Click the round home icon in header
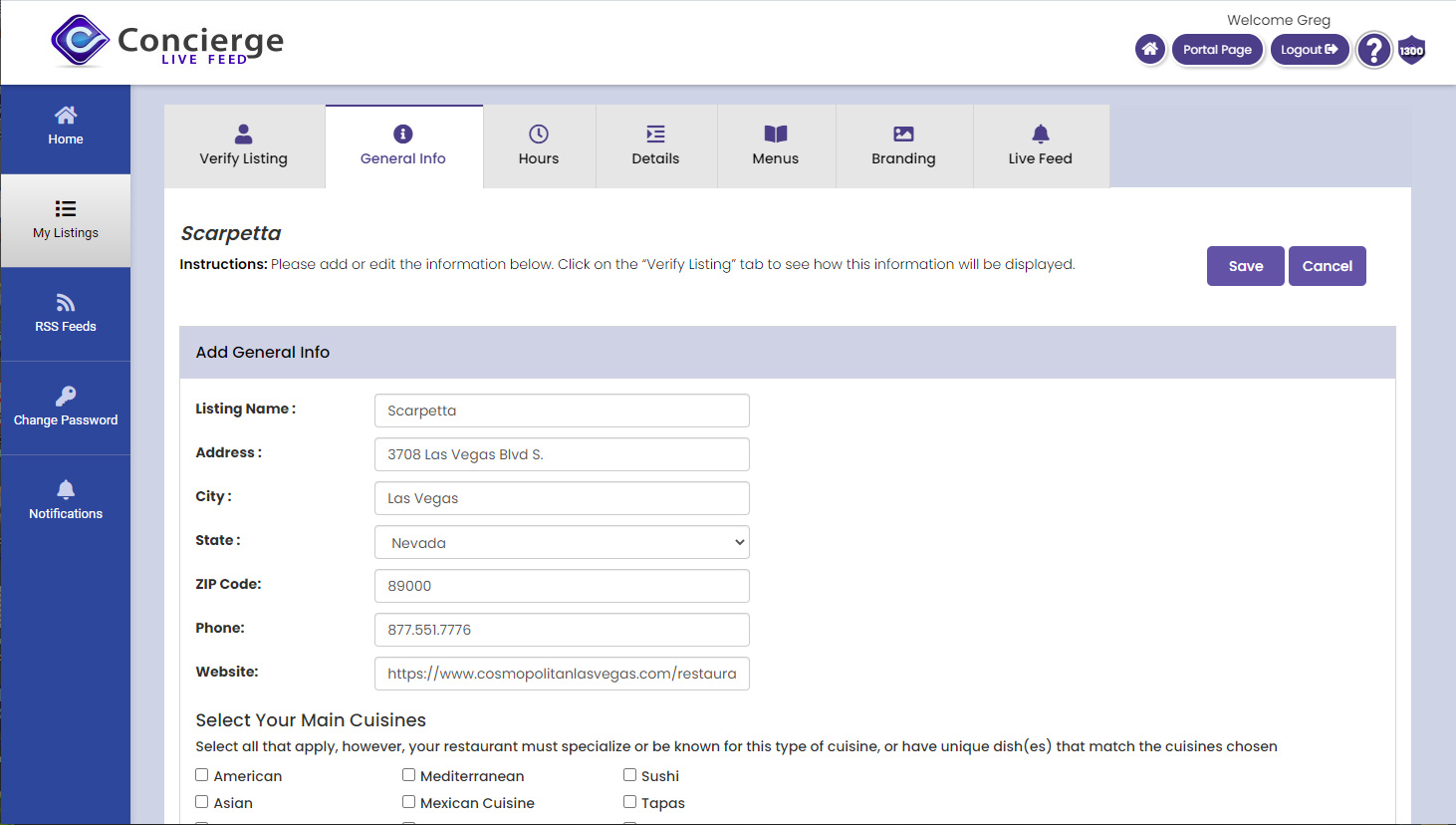This screenshot has height=825, width=1456. pyautogui.click(x=1150, y=49)
